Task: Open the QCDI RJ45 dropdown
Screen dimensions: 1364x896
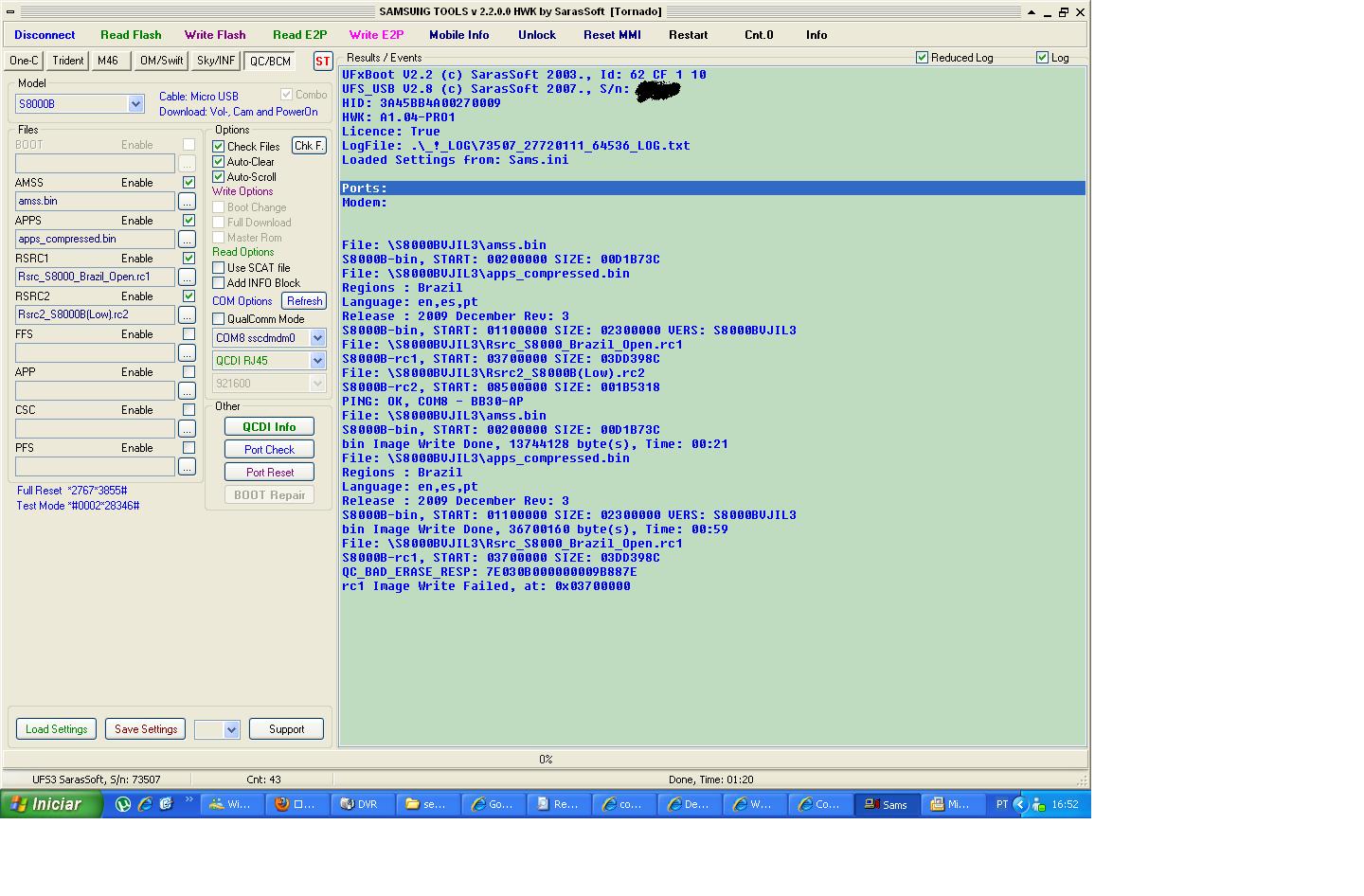Action: click(x=317, y=361)
